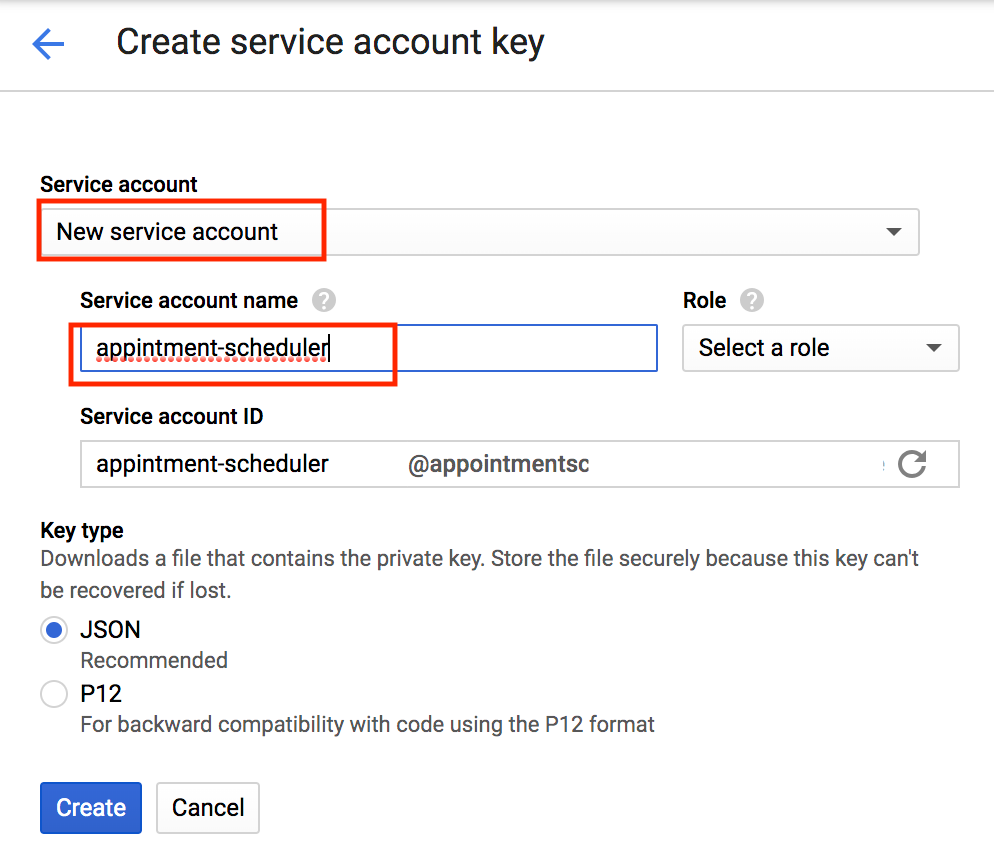Click the Service account ID label
This screenshot has width=994, height=864.
tap(172, 416)
